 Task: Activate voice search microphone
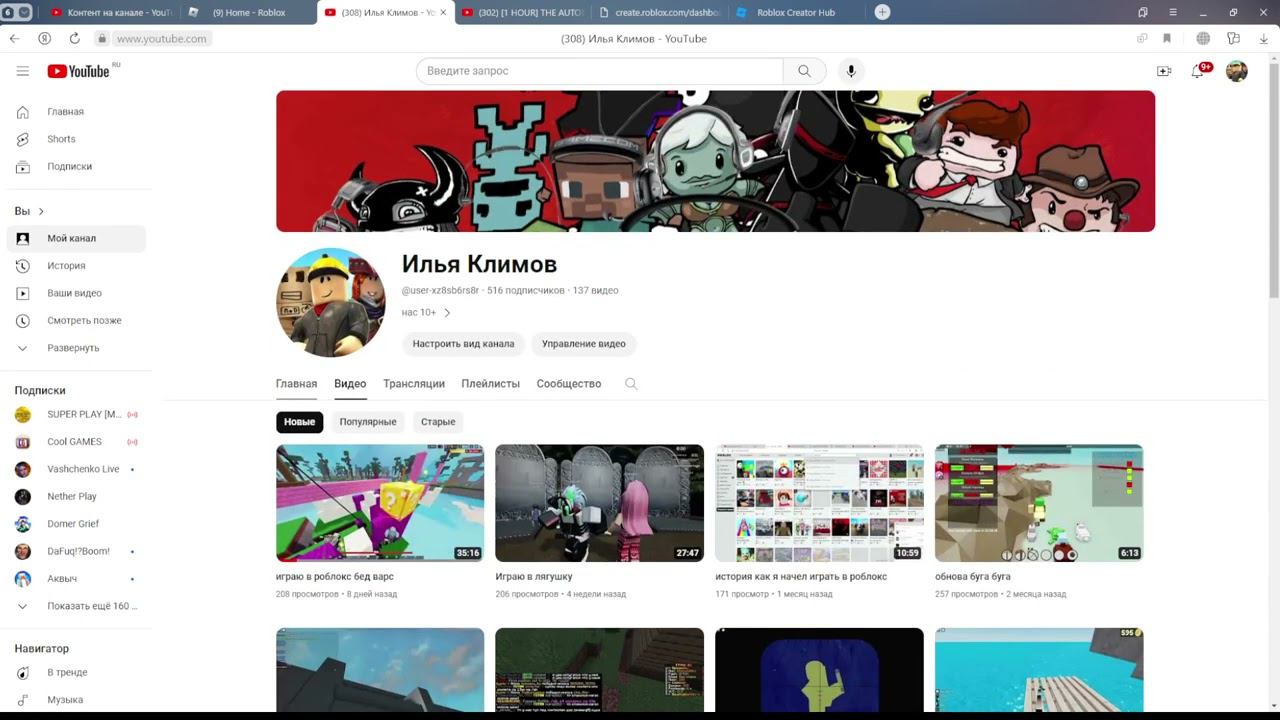point(851,71)
